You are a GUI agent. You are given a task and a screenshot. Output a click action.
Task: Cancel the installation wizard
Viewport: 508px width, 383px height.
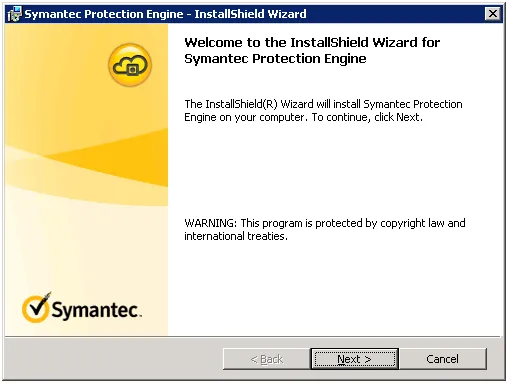click(442, 359)
